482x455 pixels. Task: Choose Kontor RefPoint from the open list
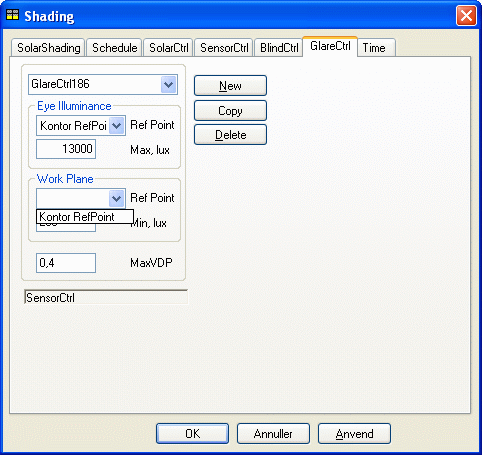[x=85, y=217]
